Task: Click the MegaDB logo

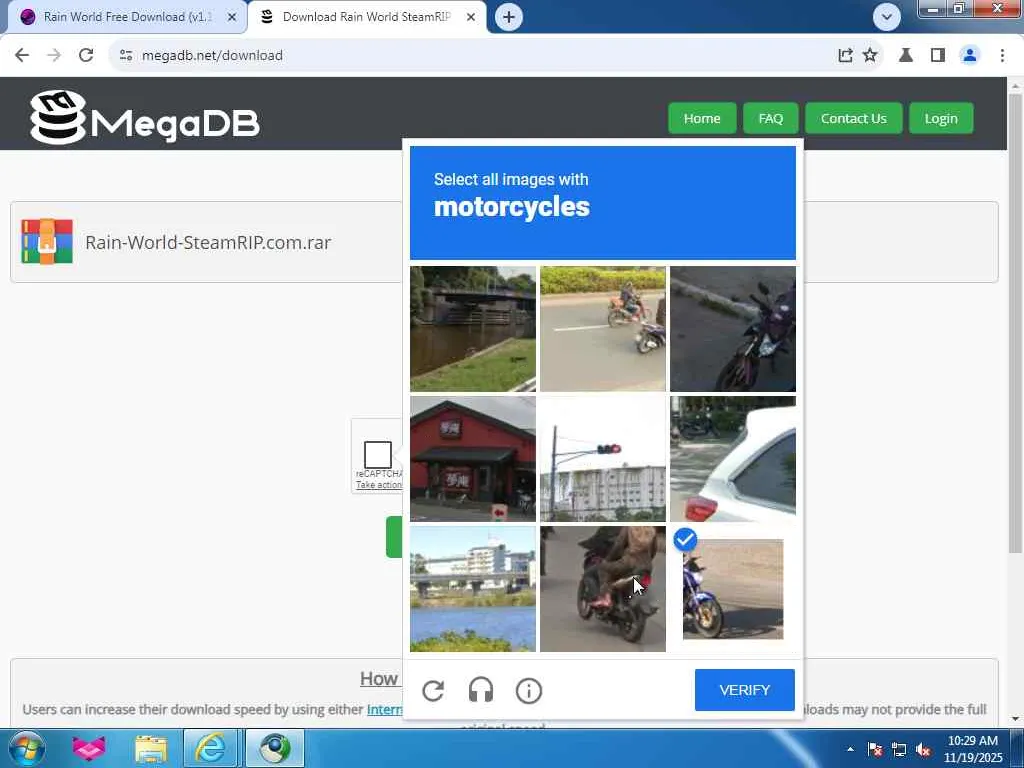Action: (x=144, y=118)
